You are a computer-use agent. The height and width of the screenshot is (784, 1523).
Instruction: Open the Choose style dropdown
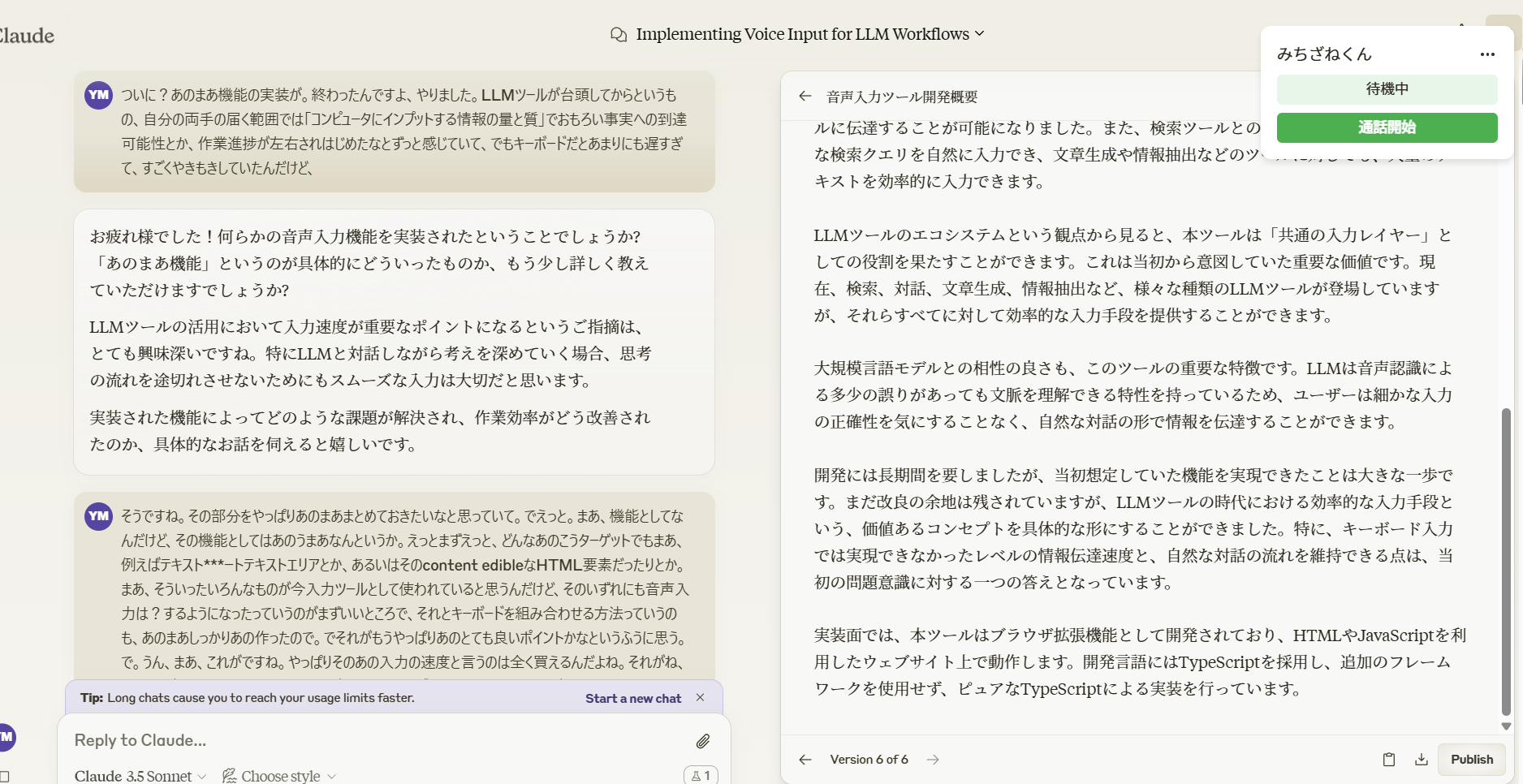coord(279,776)
